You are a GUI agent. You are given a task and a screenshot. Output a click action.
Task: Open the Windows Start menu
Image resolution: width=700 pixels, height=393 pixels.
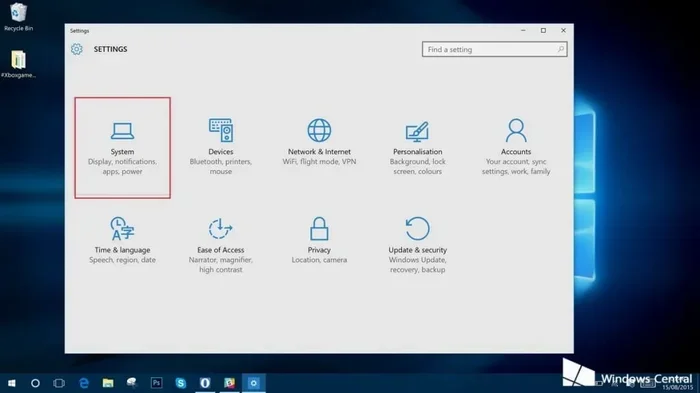coord(12,383)
